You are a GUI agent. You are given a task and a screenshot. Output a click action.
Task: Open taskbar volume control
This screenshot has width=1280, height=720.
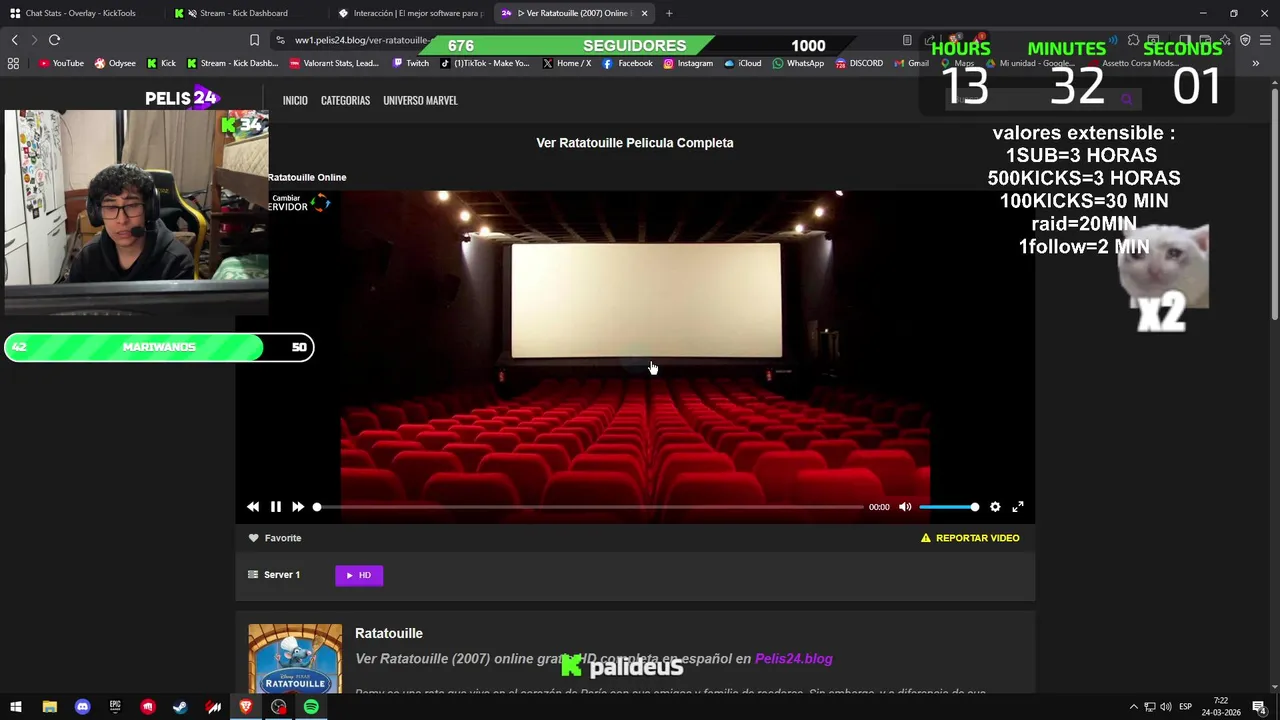(x=1166, y=707)
